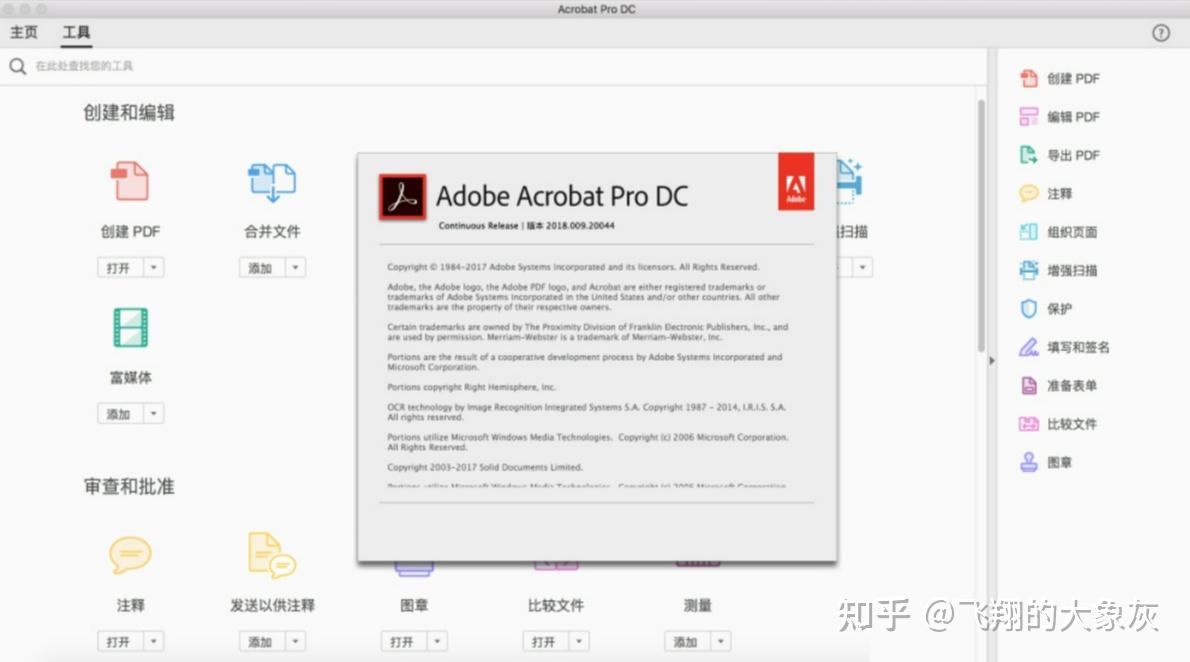
Task: Open 填写和签名 in right sidebar
Action: tap(1063, 347)
